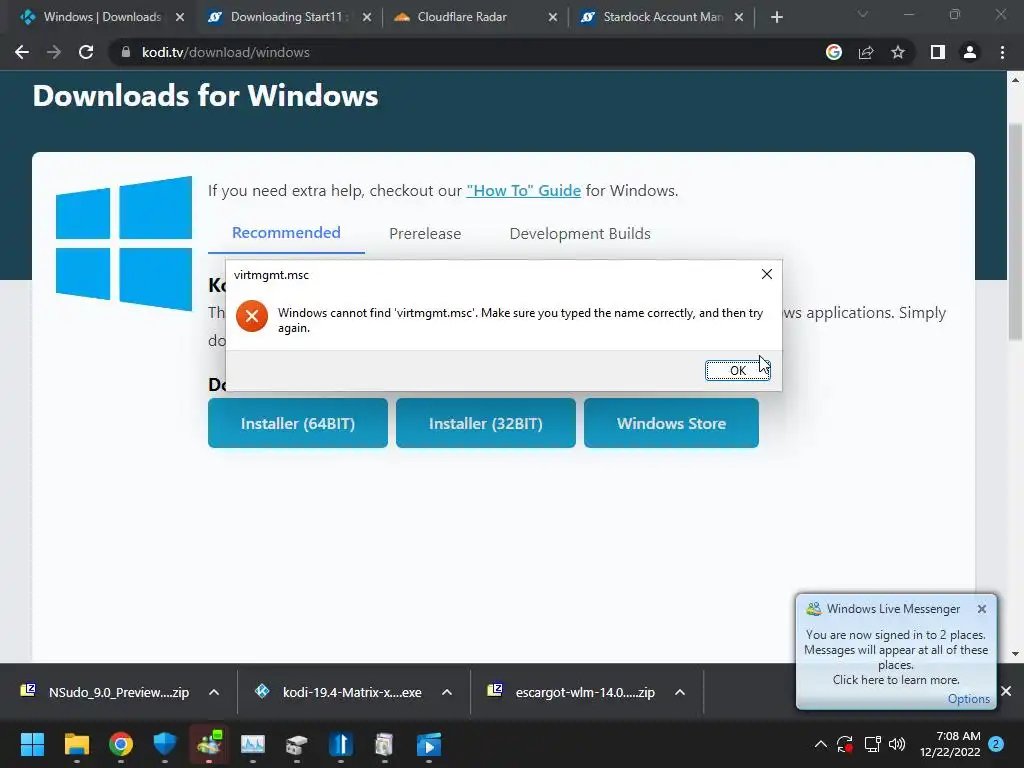Go back to the previous page
Viewport: 1024px width, 768px height.
(22, 52)
